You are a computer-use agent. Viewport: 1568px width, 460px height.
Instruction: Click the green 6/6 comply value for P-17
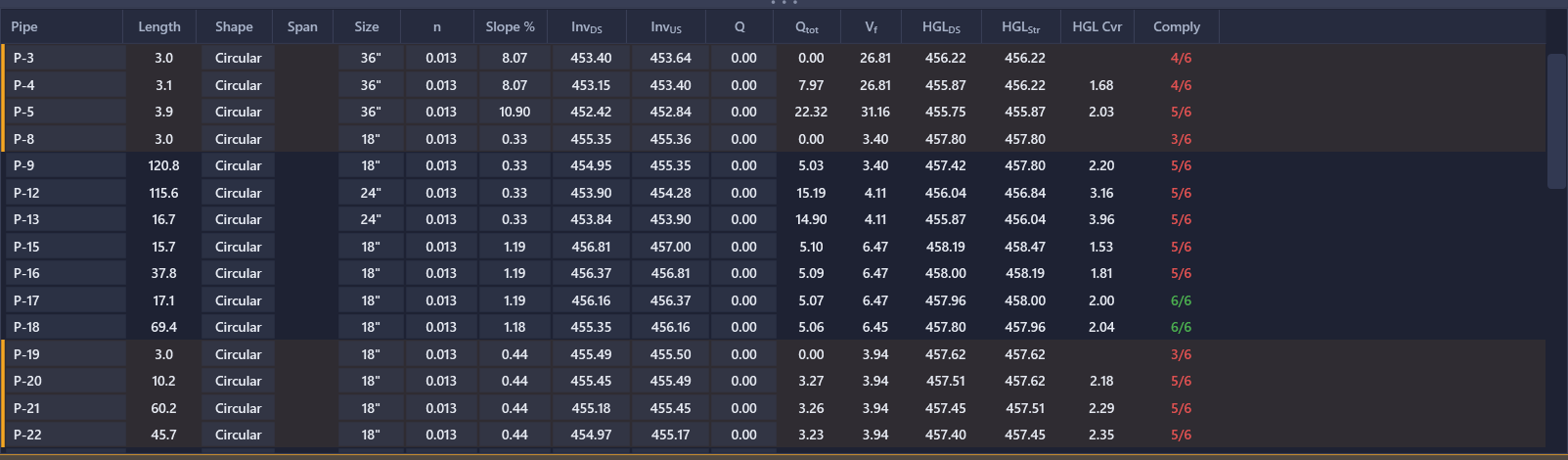click(1181, 300)
